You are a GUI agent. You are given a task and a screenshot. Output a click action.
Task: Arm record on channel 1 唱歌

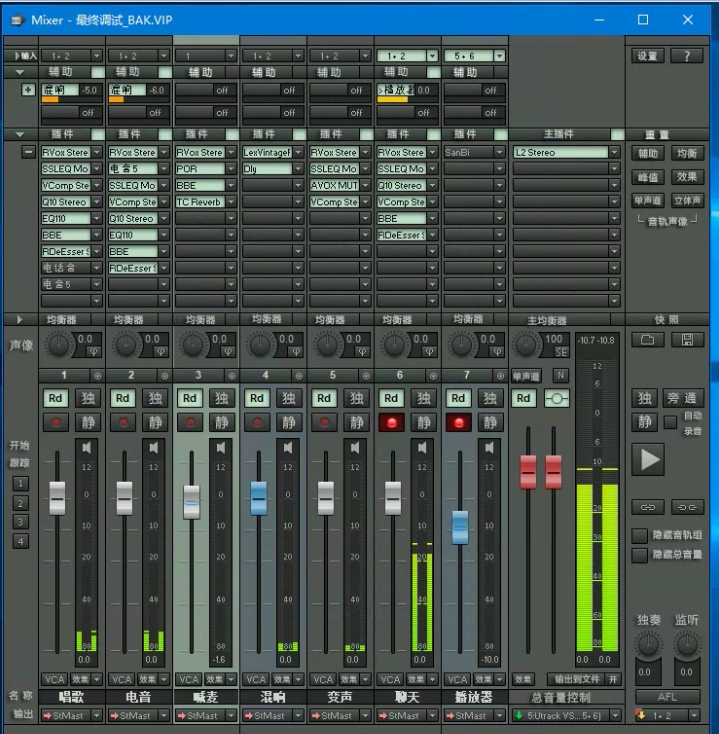tap(56, 423)
